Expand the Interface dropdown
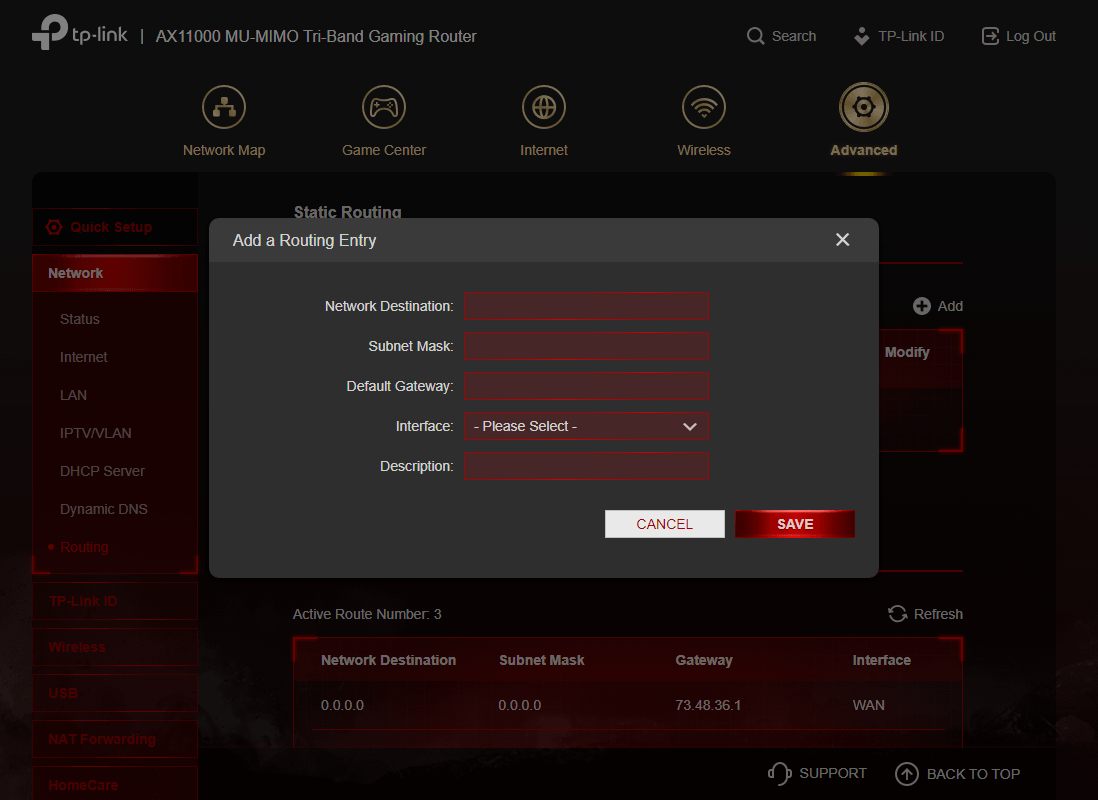 [x=587, y=426]
